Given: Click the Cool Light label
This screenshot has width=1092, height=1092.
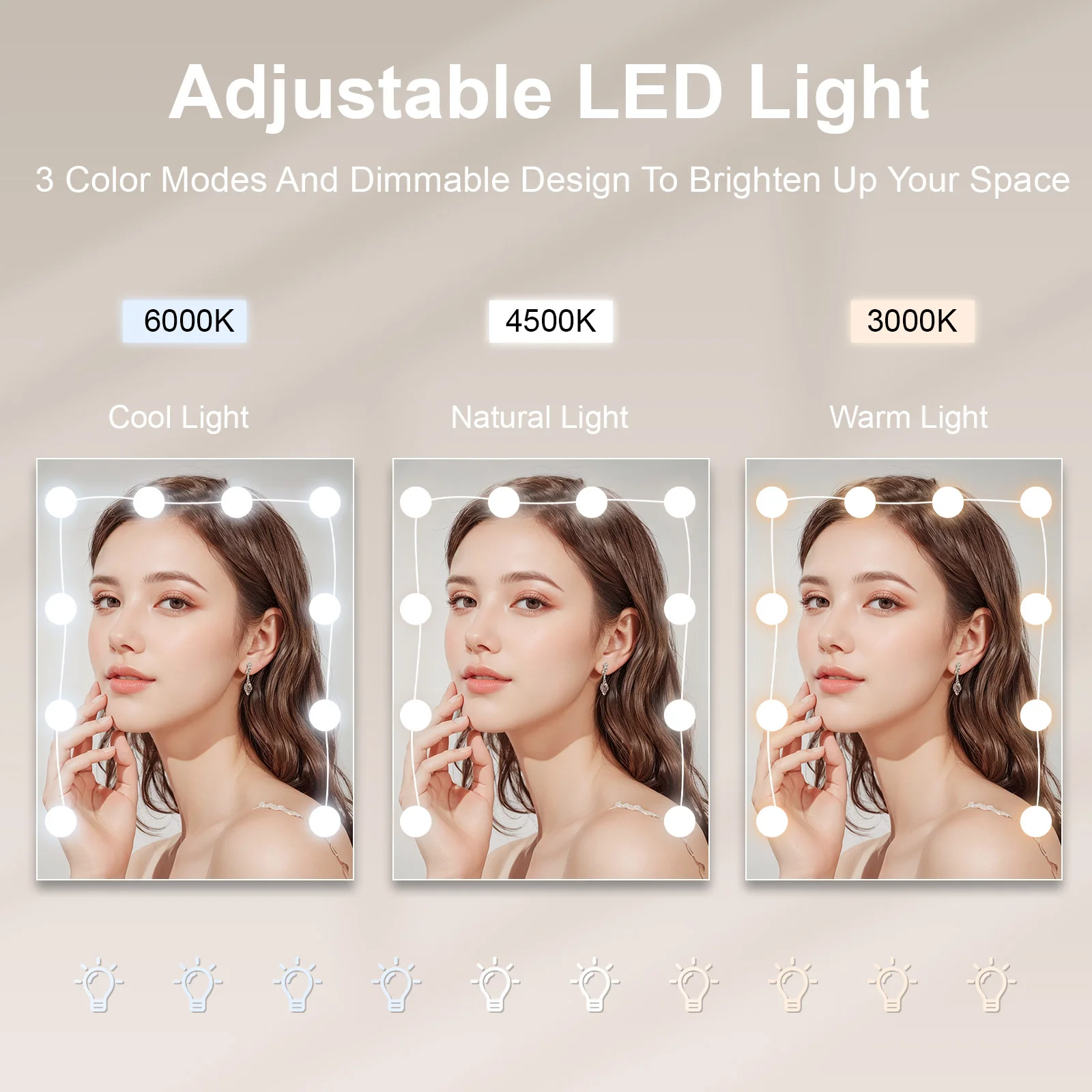Looking at the screenshot, I should click(x=179, y=418).
